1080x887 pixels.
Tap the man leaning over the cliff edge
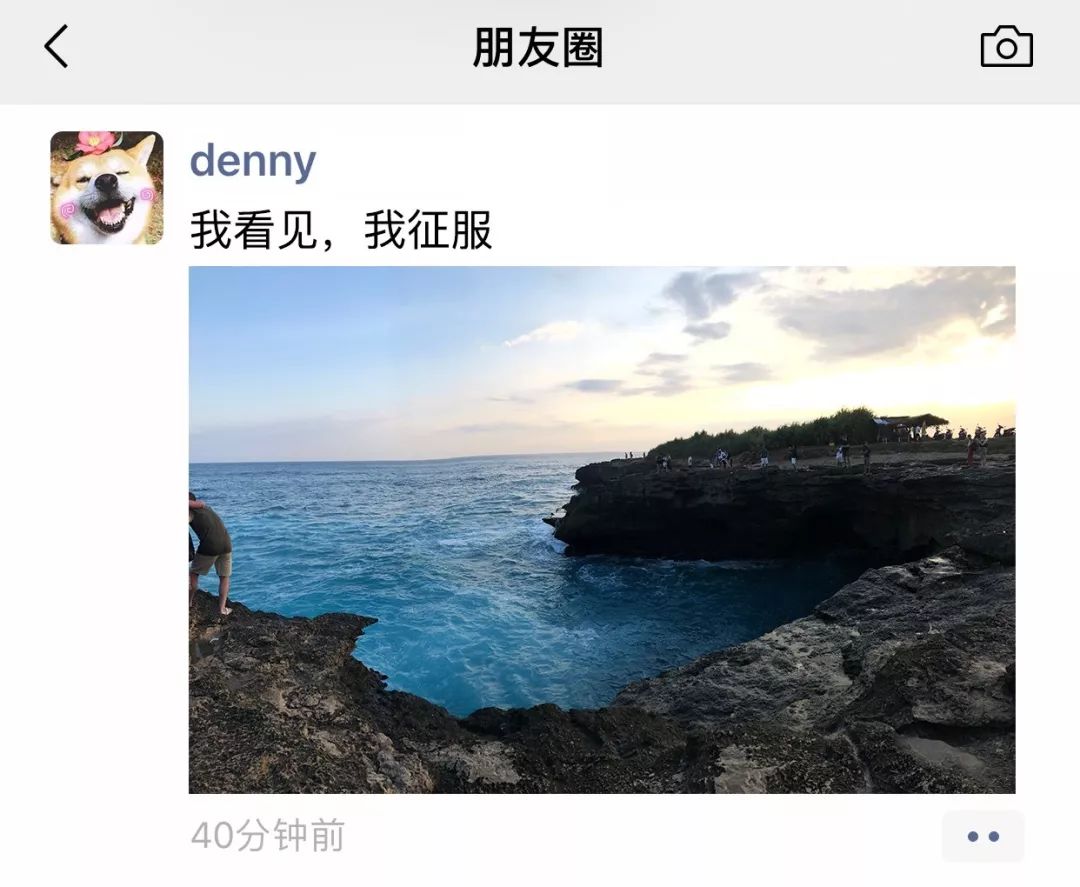coord(210,551)
